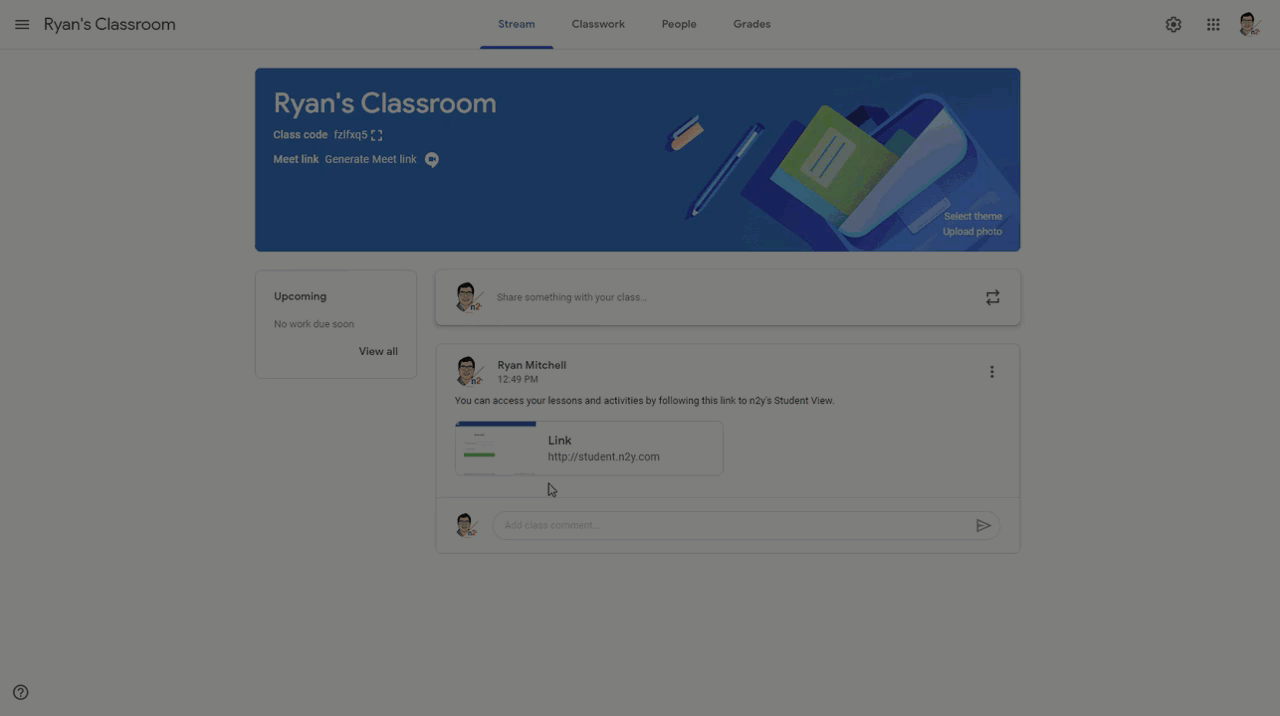
Task: Open the main hamburger menu
Action: pyautogui.click(x=22, y=24)
